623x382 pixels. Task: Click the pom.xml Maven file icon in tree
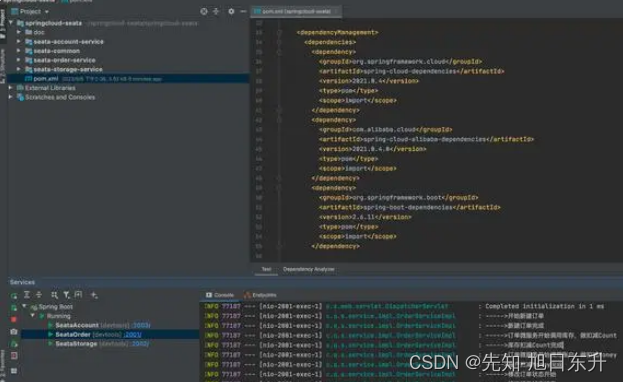point(29,79)
